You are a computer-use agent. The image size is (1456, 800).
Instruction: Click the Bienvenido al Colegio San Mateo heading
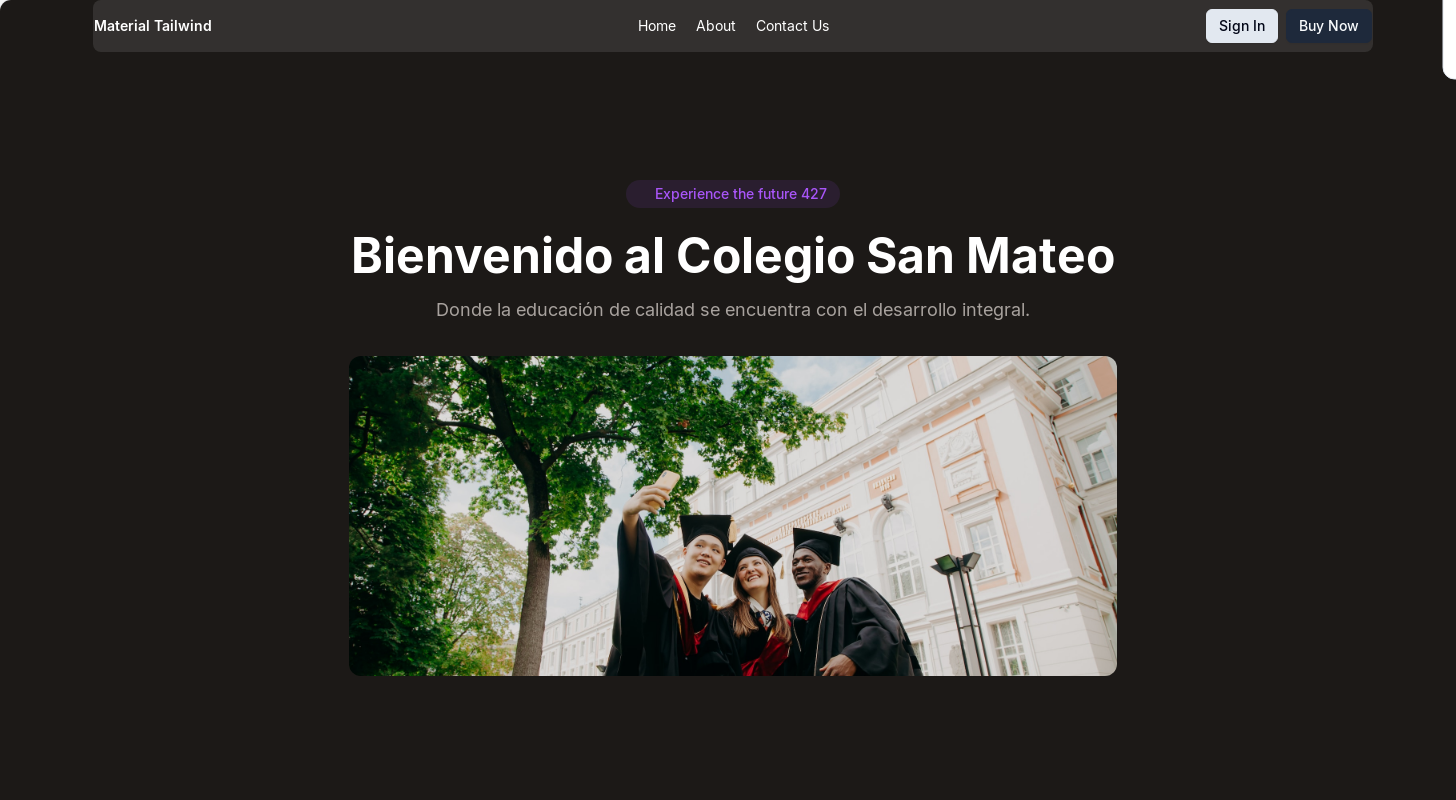(733, 255)
